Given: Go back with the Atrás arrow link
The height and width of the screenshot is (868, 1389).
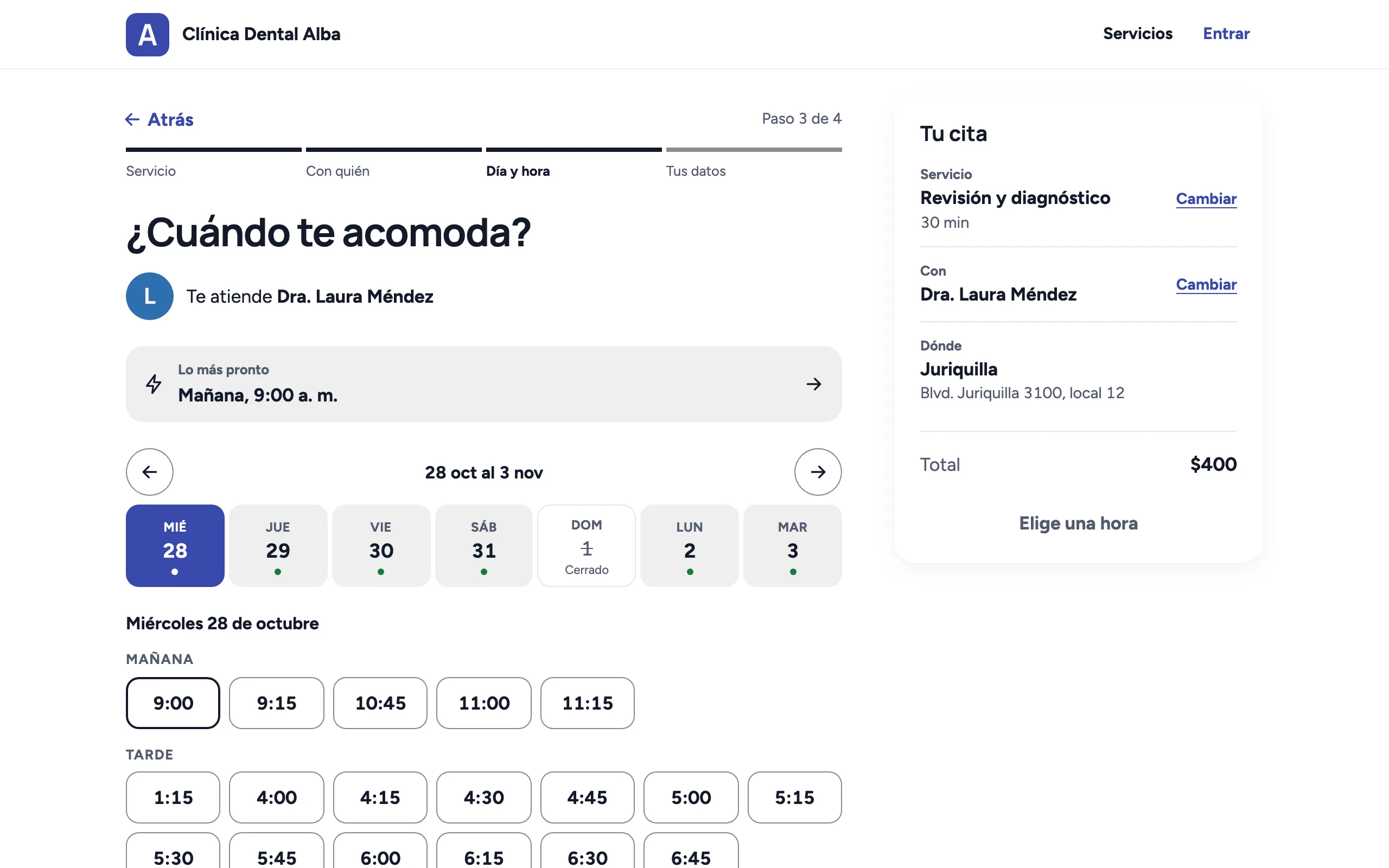Looking at the screenshot, I should point(160,119).
